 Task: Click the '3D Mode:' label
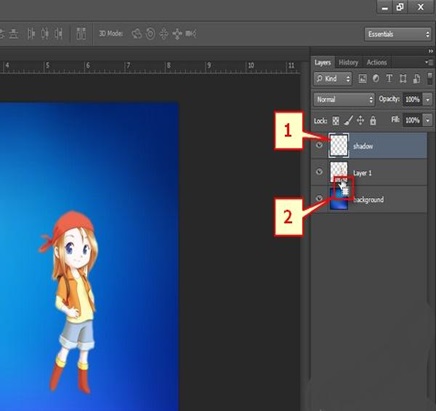tap(111, 34)
